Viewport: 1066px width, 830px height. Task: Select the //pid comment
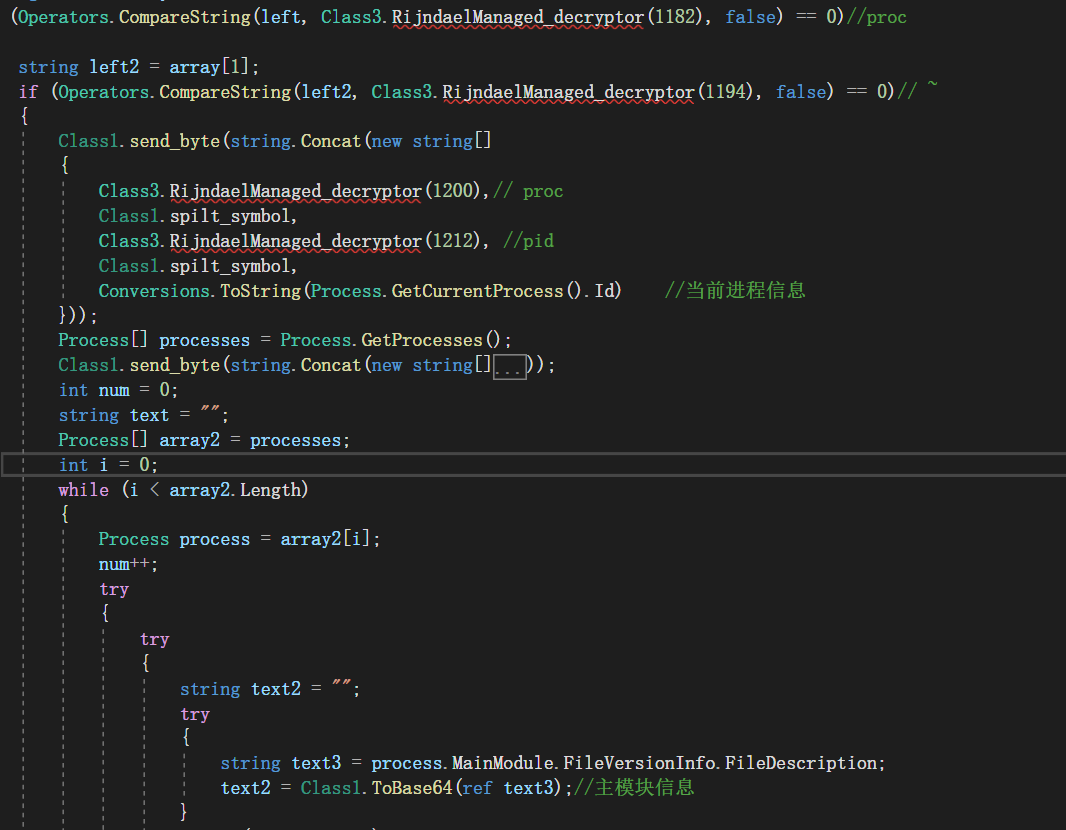tap(528, 241)
